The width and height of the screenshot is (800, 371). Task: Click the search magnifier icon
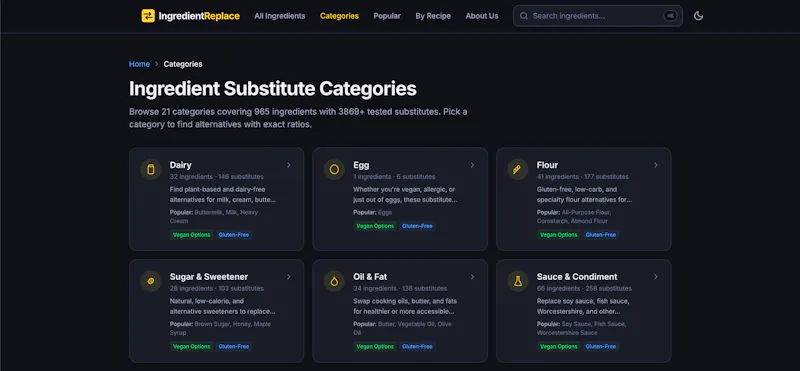point(523,16)
